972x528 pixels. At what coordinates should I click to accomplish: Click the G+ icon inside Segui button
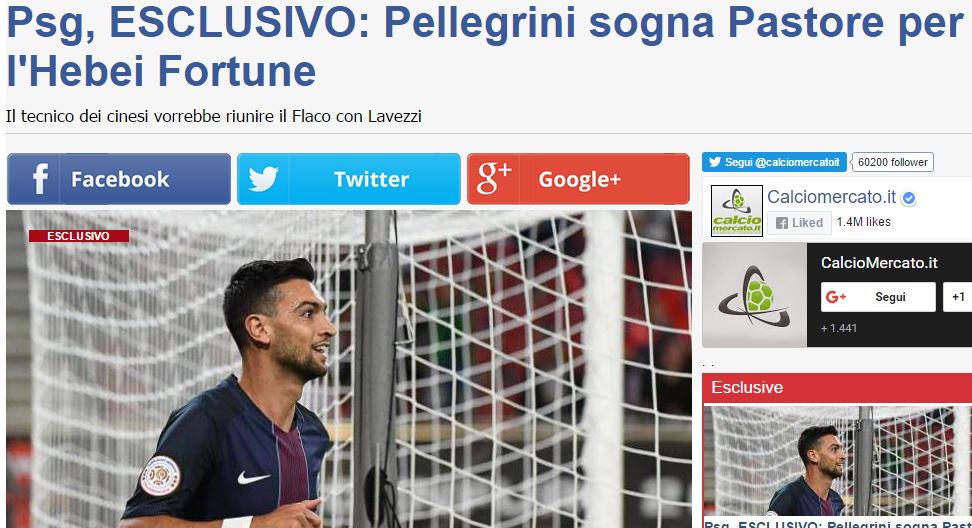tap(836, 297)
